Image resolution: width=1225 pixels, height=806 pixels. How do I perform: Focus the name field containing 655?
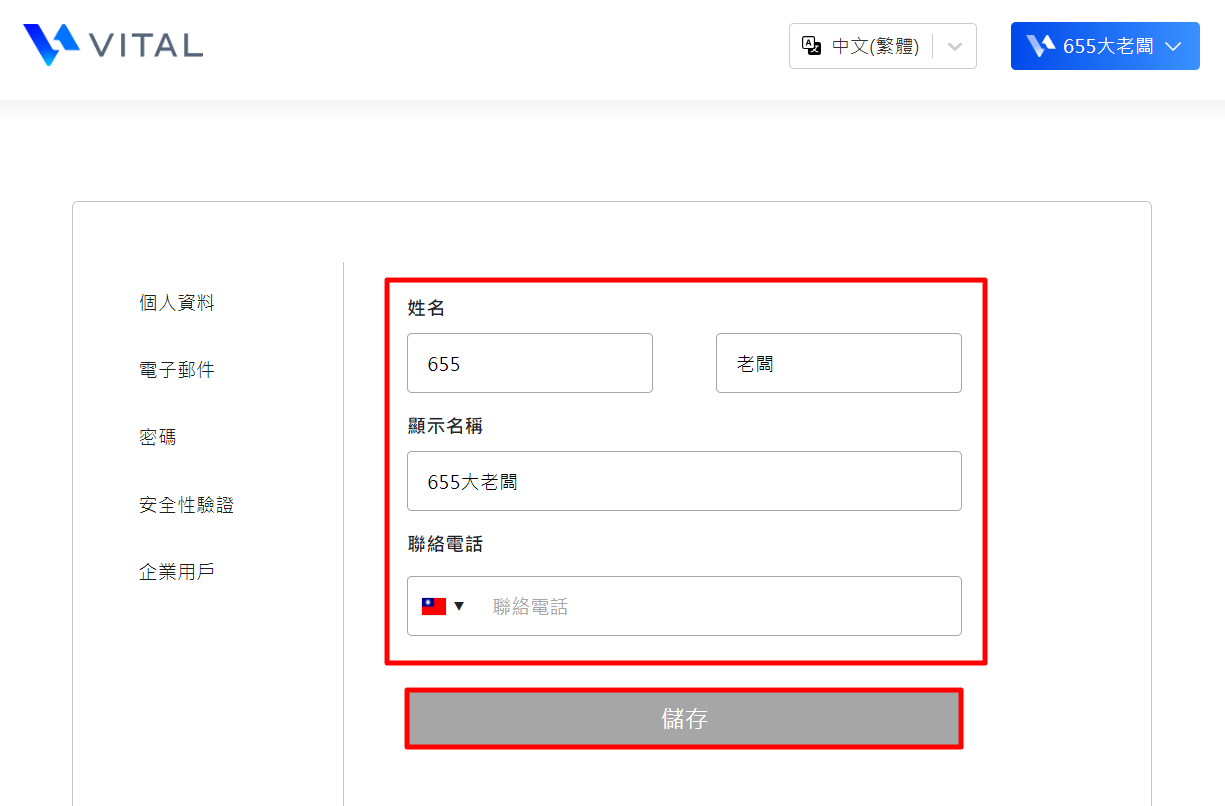(x=529, y=363)
